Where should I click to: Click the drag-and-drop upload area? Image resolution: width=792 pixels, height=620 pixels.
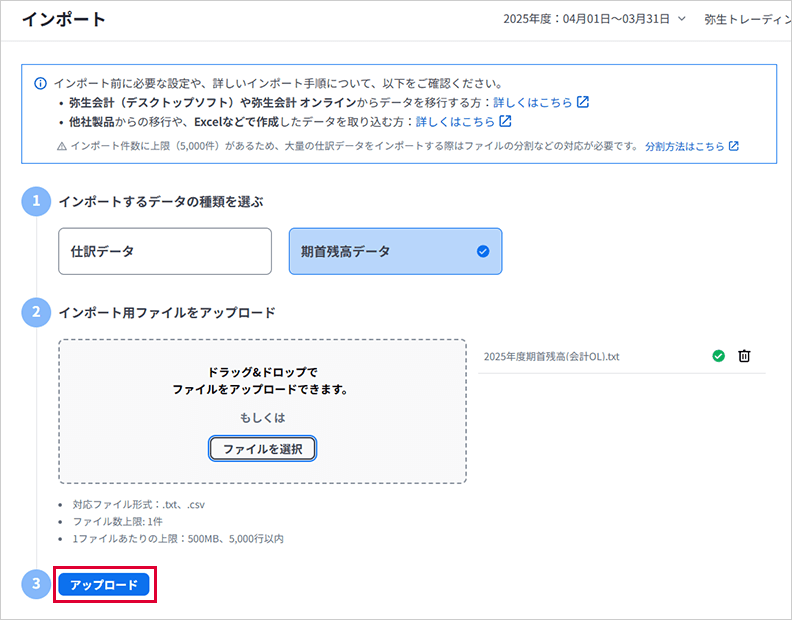point(262,410)
